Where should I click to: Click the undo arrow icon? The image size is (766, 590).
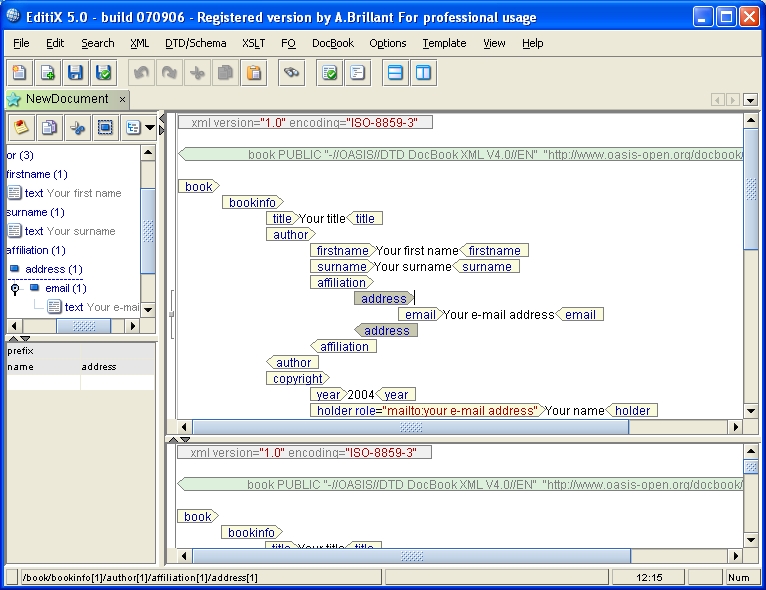[x=141, y=73]
